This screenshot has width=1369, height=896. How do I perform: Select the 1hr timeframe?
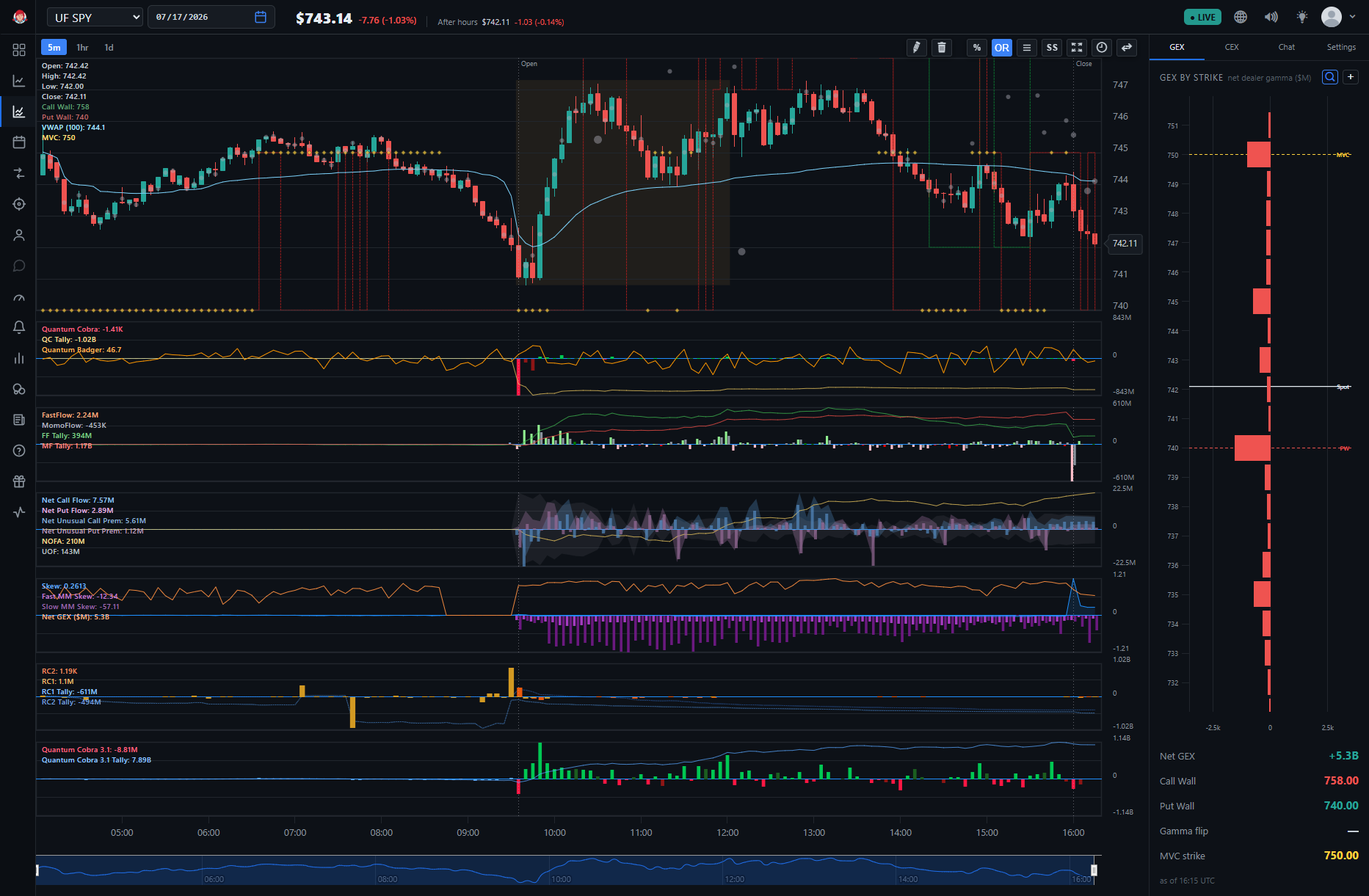click(x=82, y=48)
